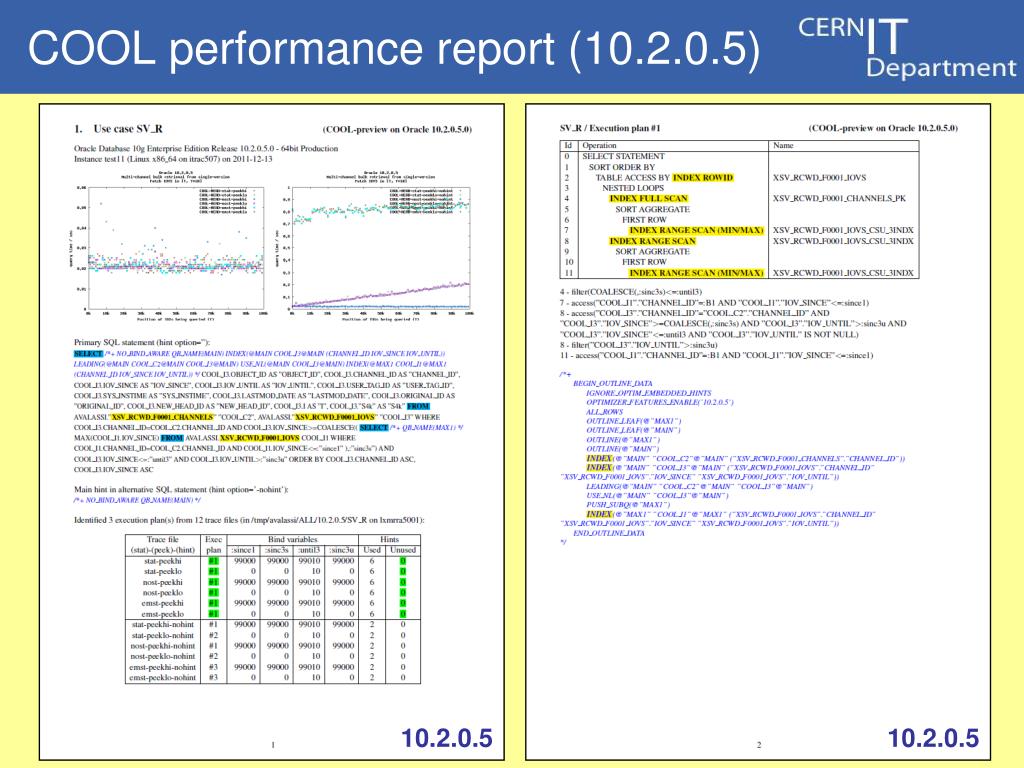Click the 'nost-peekhi' row label
This screenshot has height=768, width=1024.
click(x=163, y=582)
